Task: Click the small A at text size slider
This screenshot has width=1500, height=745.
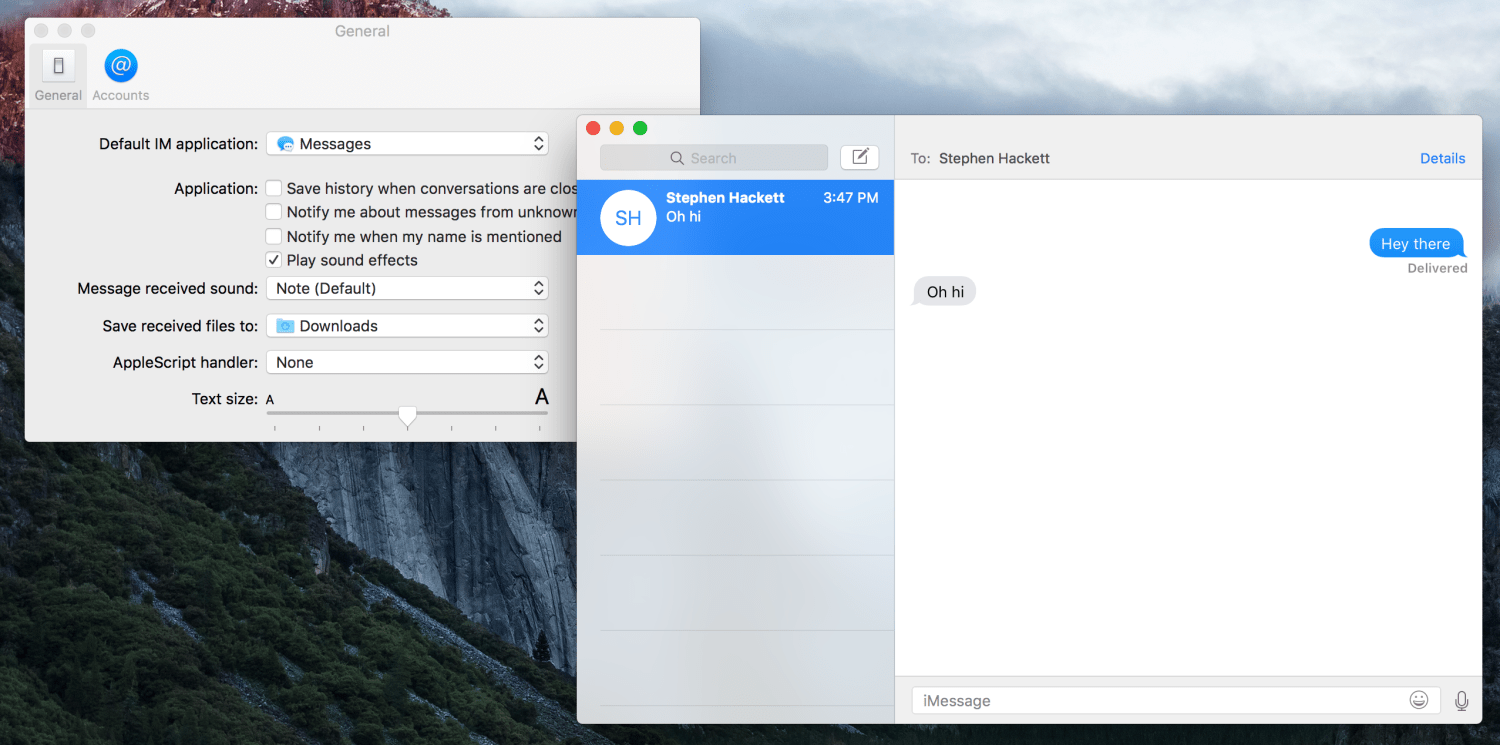Action: coord(270,400)
